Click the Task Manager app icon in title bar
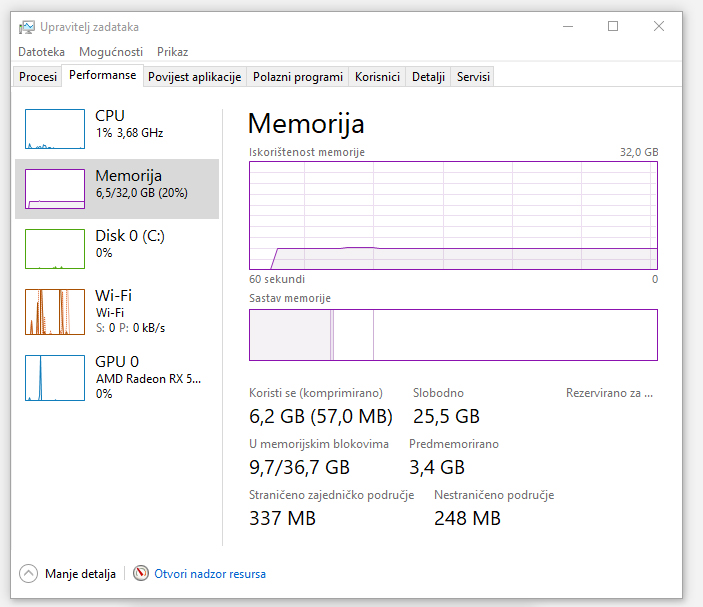This screenshot has width=703, height=607. click(27, 27)
